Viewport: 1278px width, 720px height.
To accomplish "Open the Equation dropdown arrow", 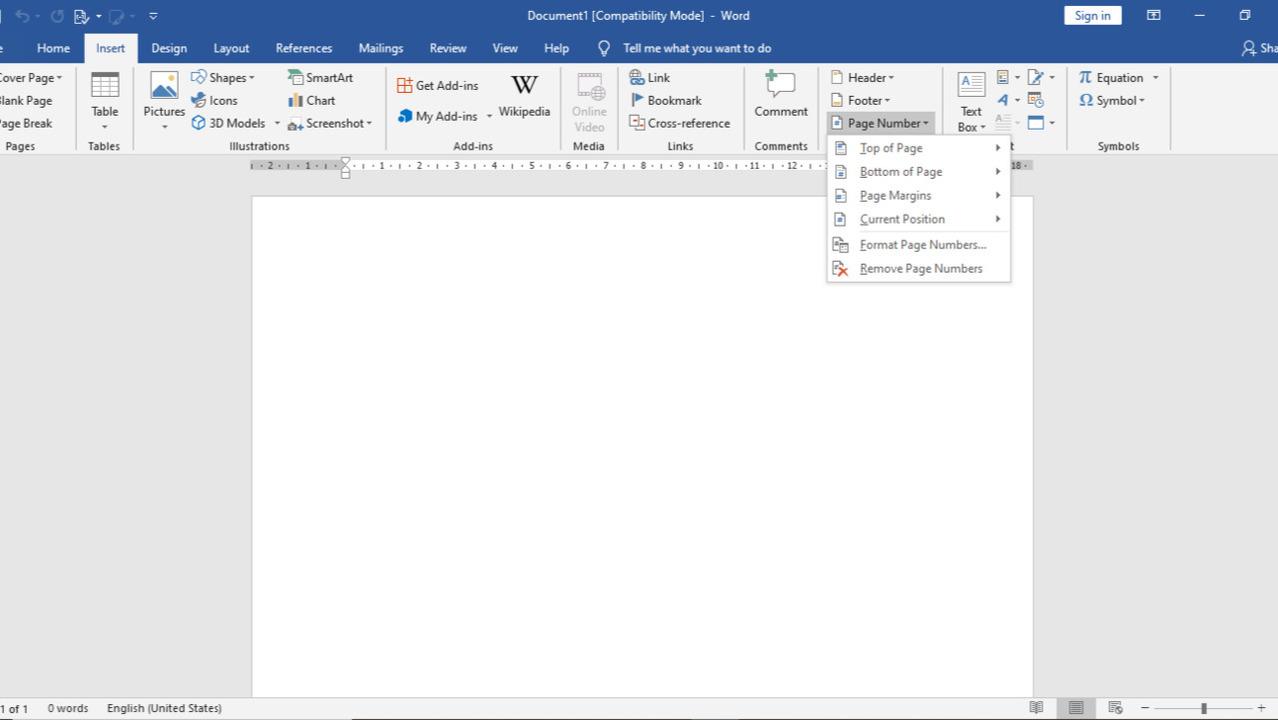I will click(1155, 78).
